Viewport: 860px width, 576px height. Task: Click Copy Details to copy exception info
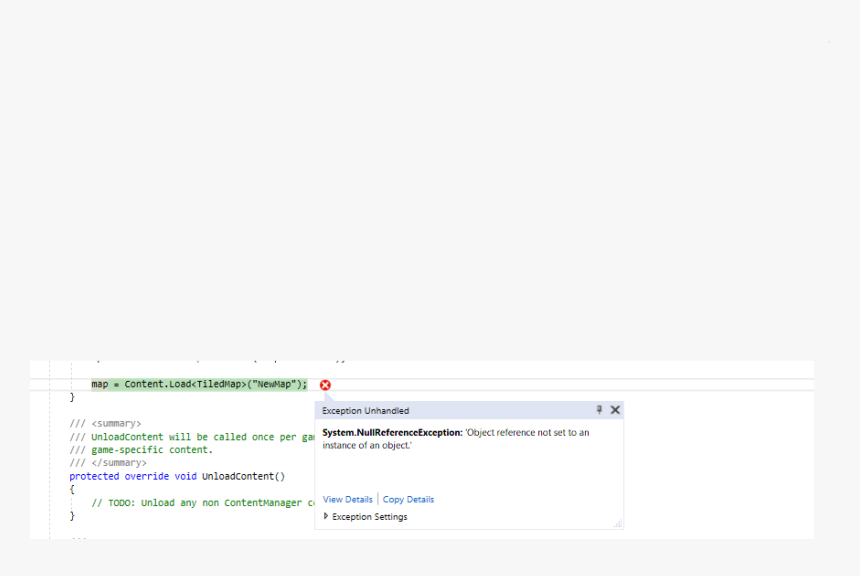point(408,499)
